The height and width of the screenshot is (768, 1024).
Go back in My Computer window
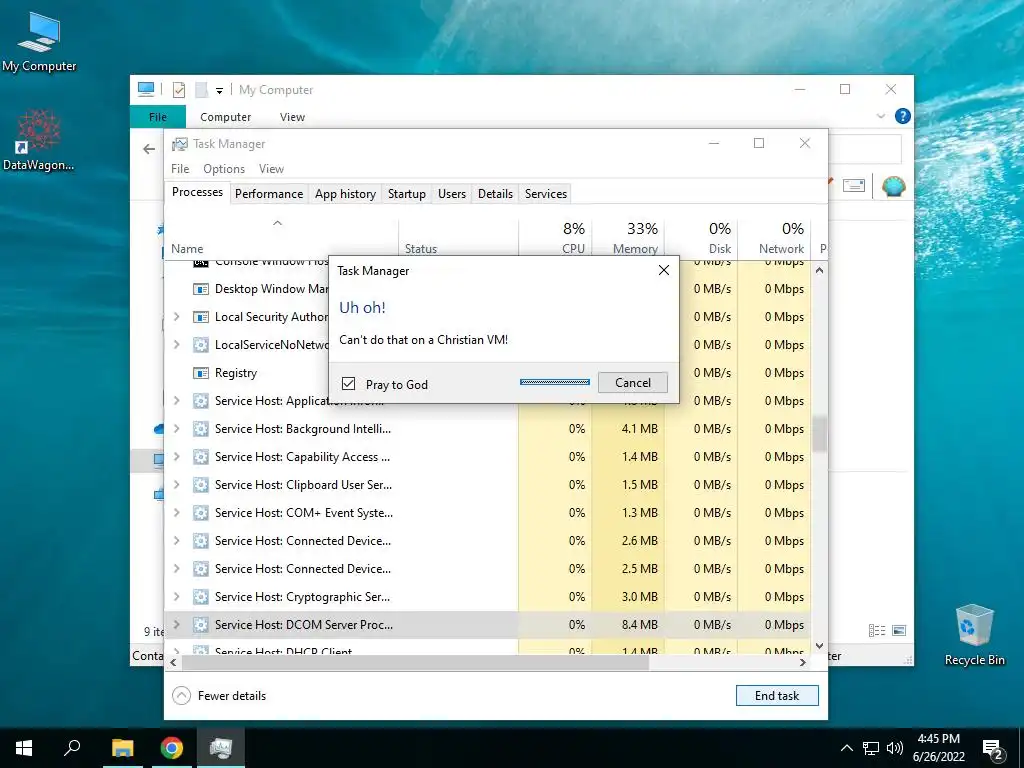[149, 149]
